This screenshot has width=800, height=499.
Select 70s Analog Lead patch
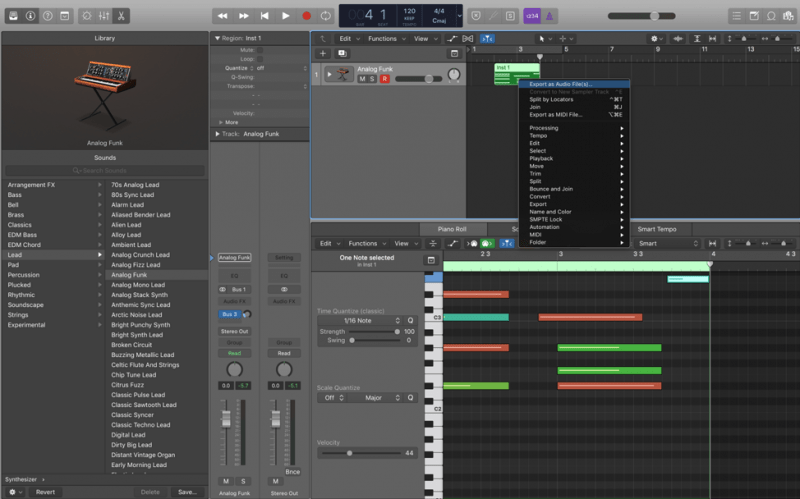coord(156,185)
